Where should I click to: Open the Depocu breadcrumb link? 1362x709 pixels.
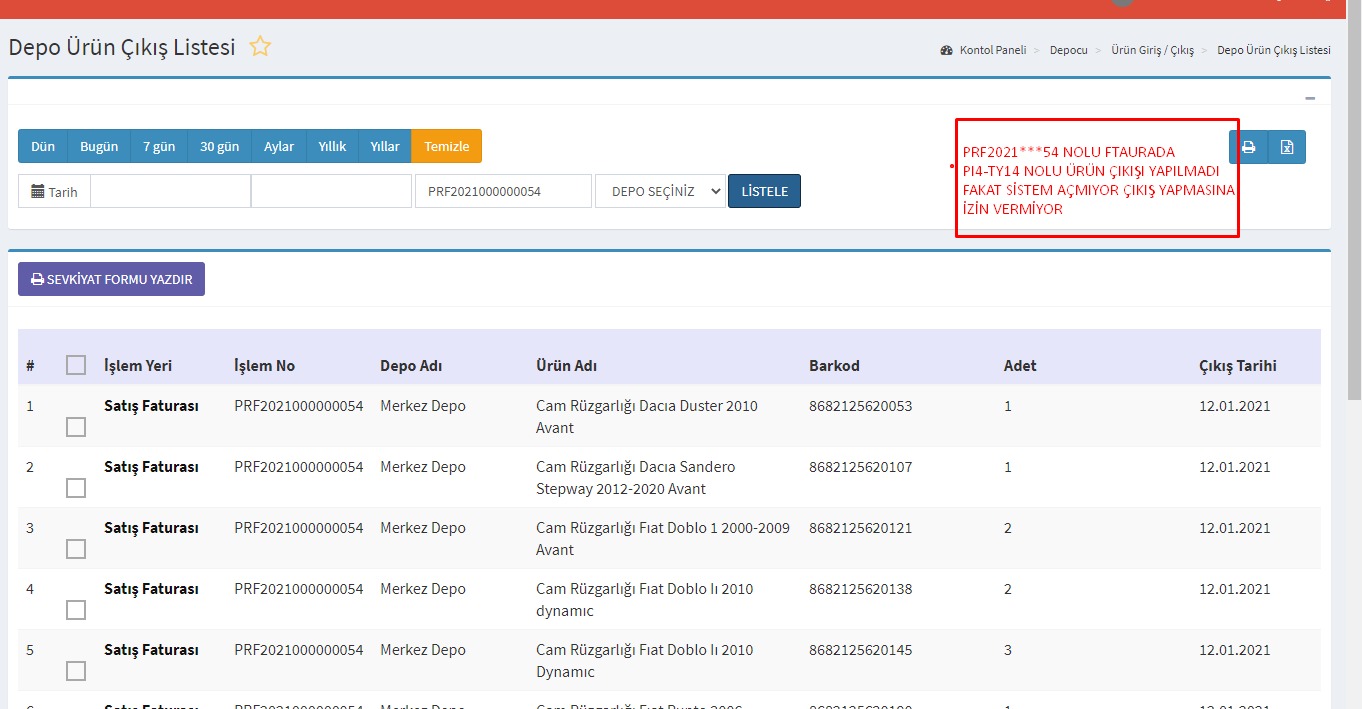[x=1068, y=50]
